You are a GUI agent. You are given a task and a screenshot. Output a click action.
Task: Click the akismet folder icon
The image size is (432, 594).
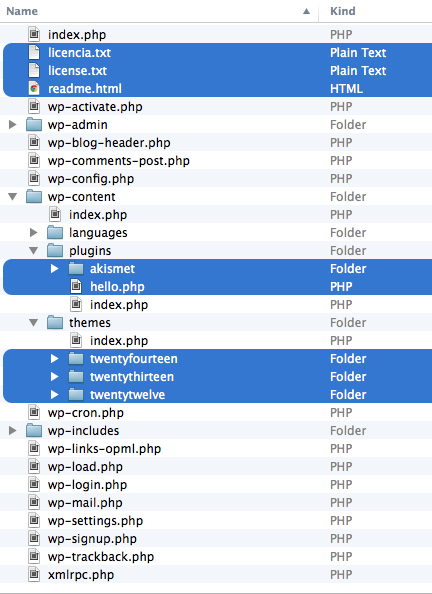click(76, 269)
